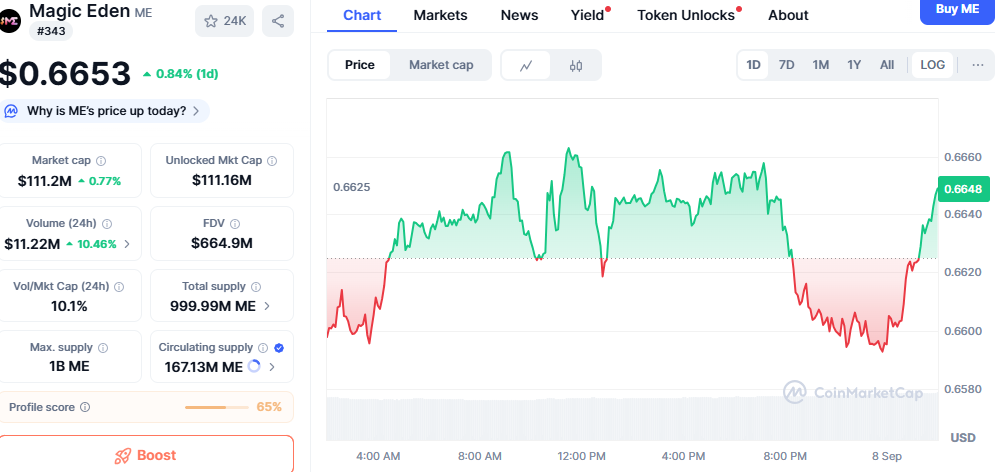Screen dimensions: 995x472
Task: Click the star watchlist 24K button
Action: (x=225, y=21)
